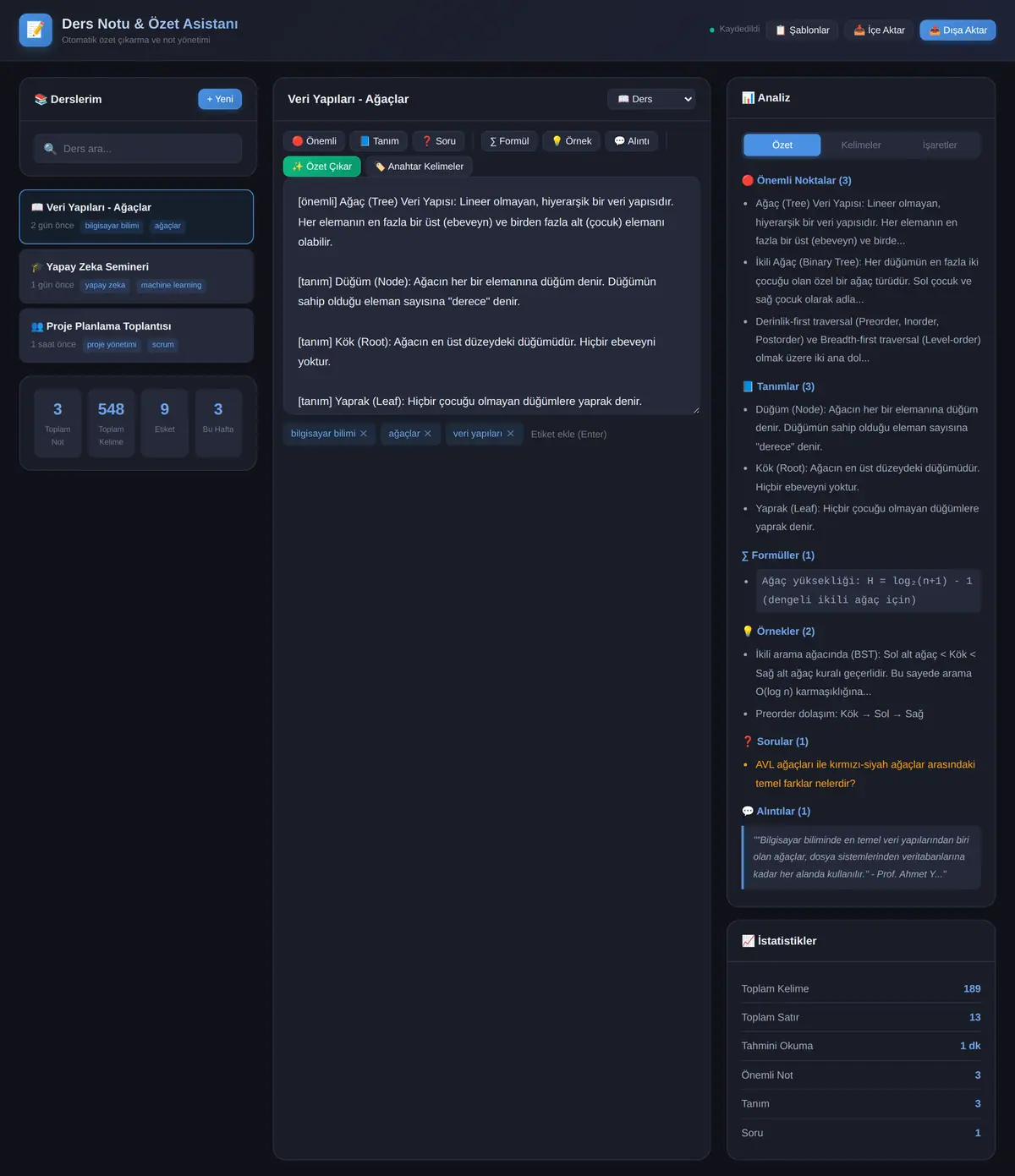Click the 'Kaydedildi' save status indicator

tap(734, 30)
